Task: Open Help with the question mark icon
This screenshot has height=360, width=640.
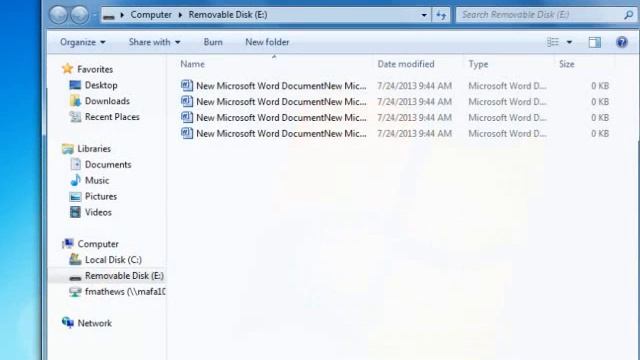Action: 622,42
